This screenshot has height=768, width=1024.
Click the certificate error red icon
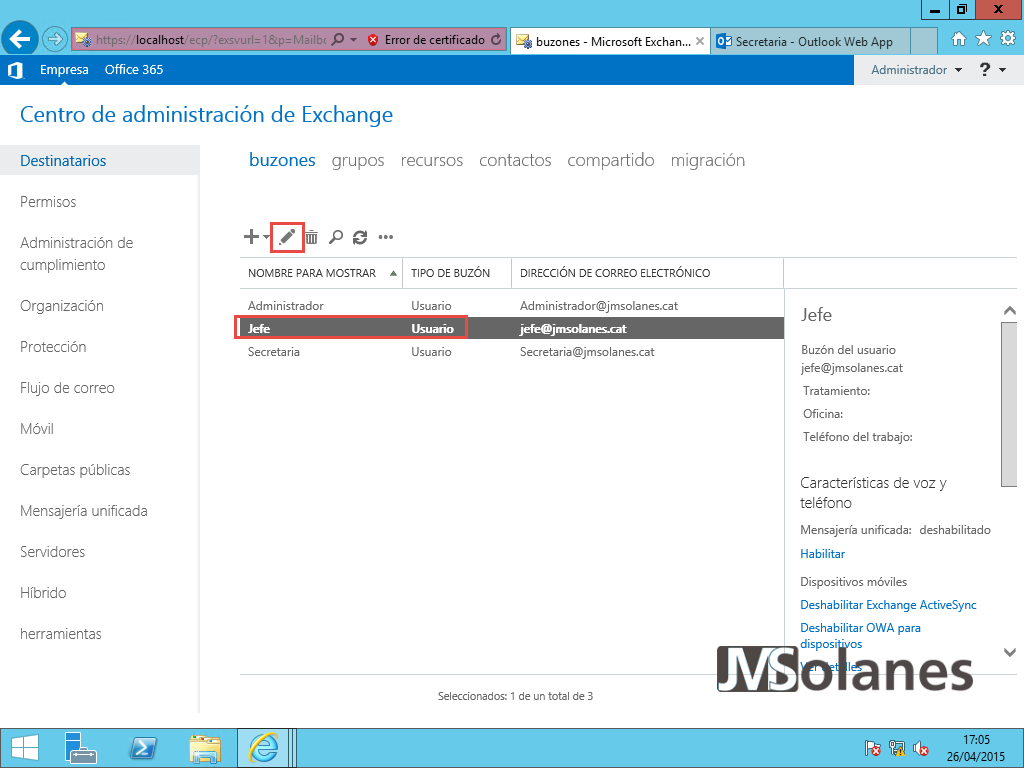[373, 40]
